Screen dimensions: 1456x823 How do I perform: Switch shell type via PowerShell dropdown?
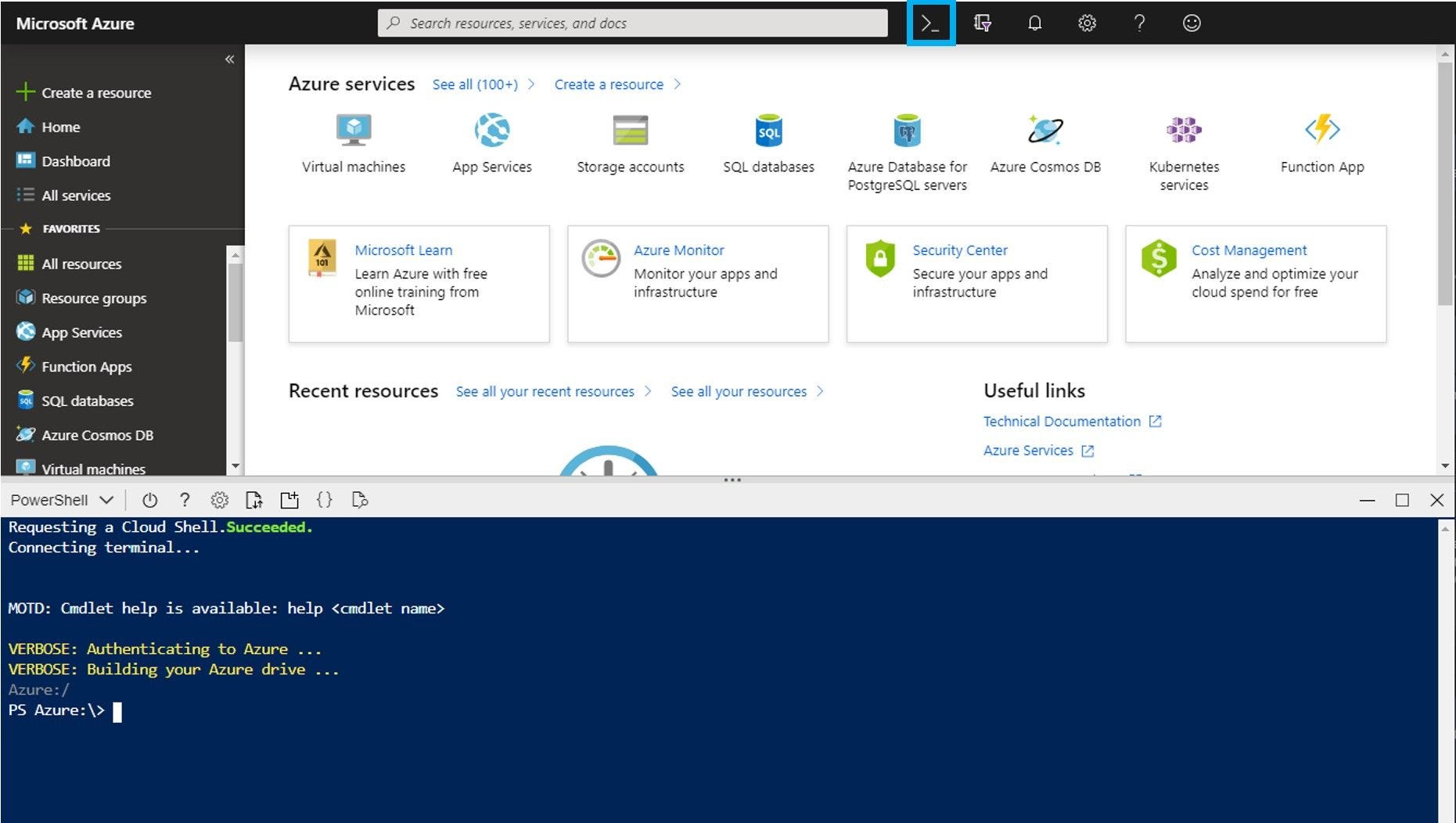(x=63, y=501)
